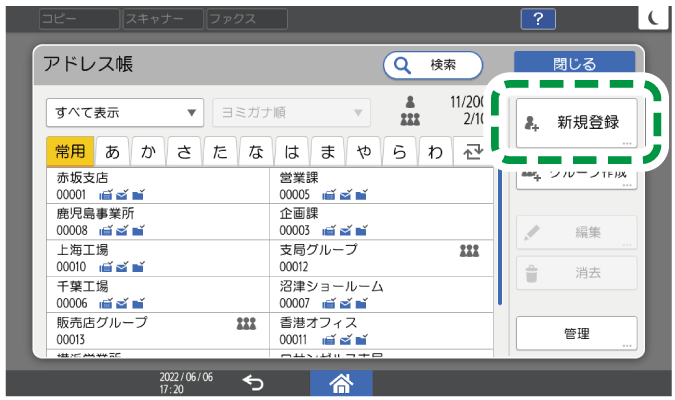Click the 閉じる button
The width and height of the screenshot is (675, 400).
574,63
